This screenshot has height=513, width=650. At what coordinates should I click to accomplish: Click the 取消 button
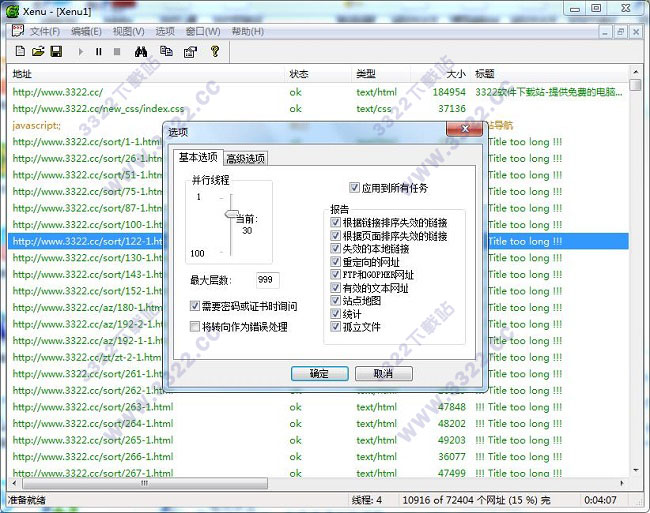[383, 373]
